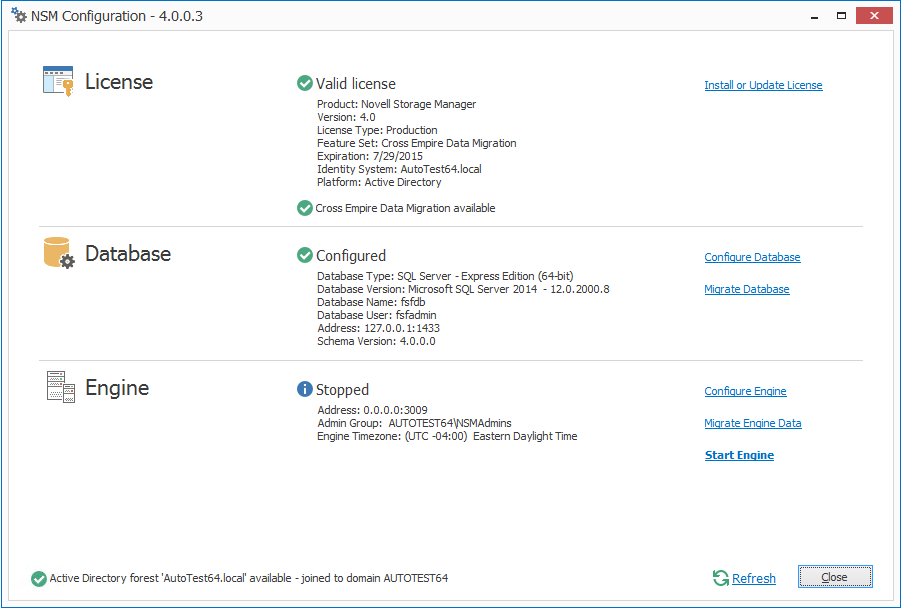Image resolution: width=904 pixels, height=610 pixels.
Task: Click the blue Stopped info icon
Action: click(305, 390)
